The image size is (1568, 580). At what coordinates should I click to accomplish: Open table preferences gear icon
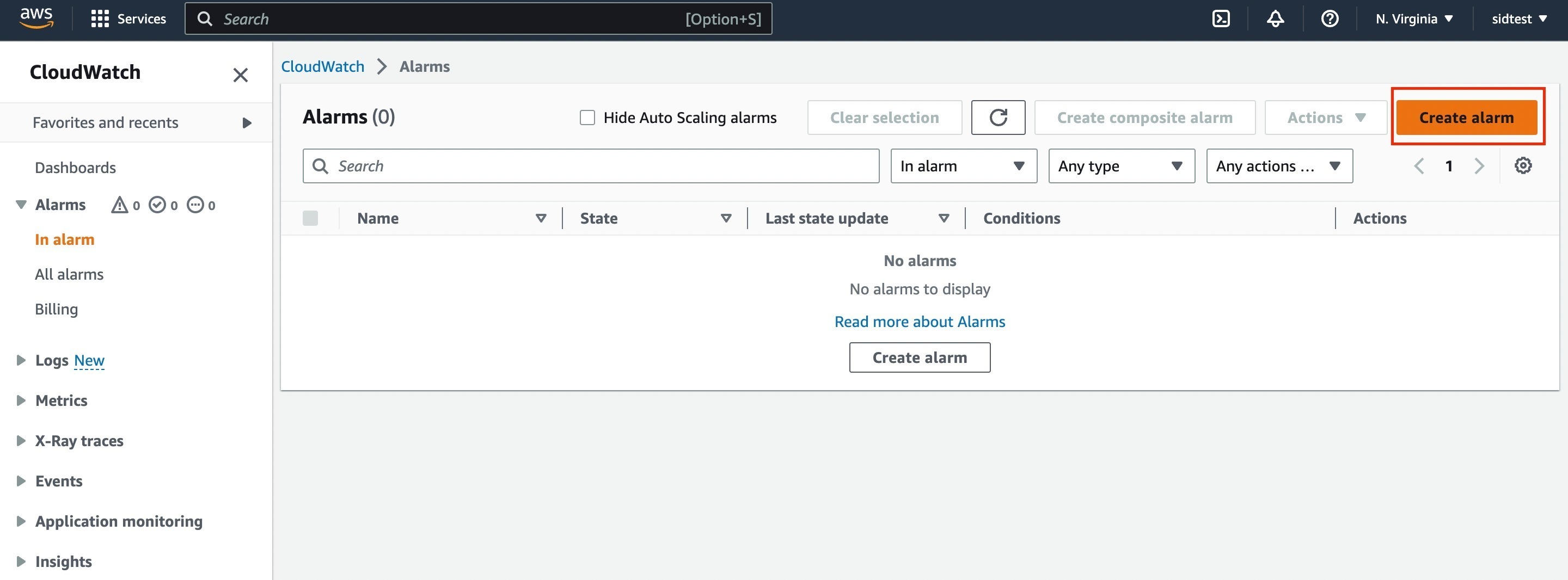[1522, 165]
